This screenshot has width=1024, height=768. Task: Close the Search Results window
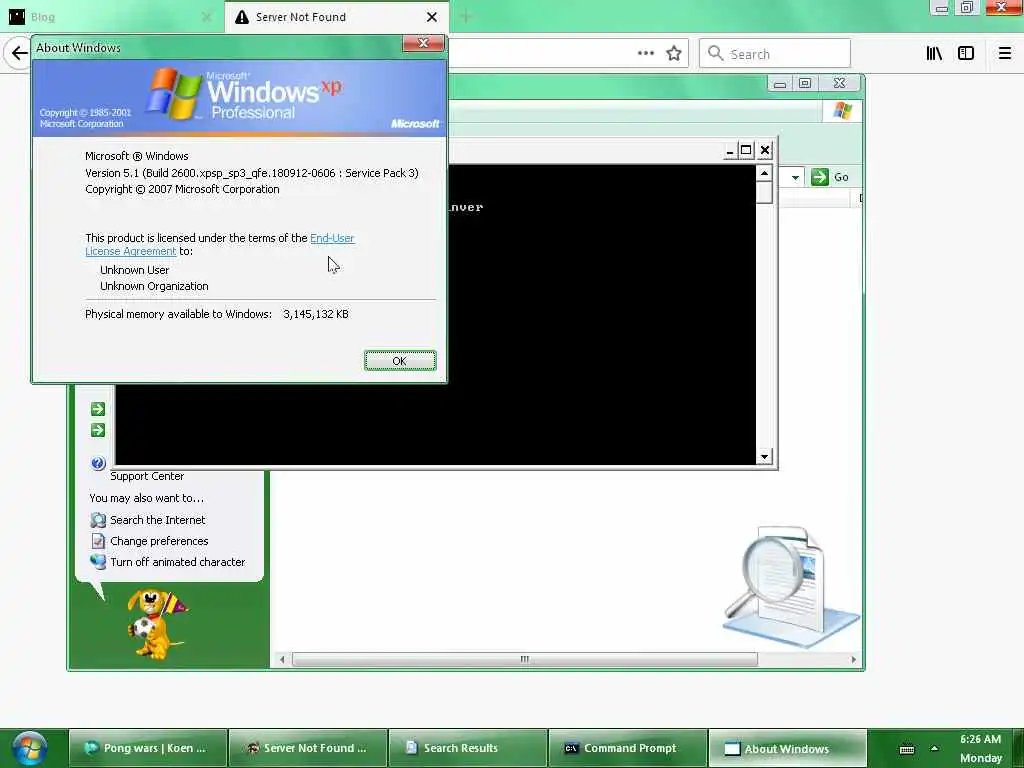click(x=840, y=84)
